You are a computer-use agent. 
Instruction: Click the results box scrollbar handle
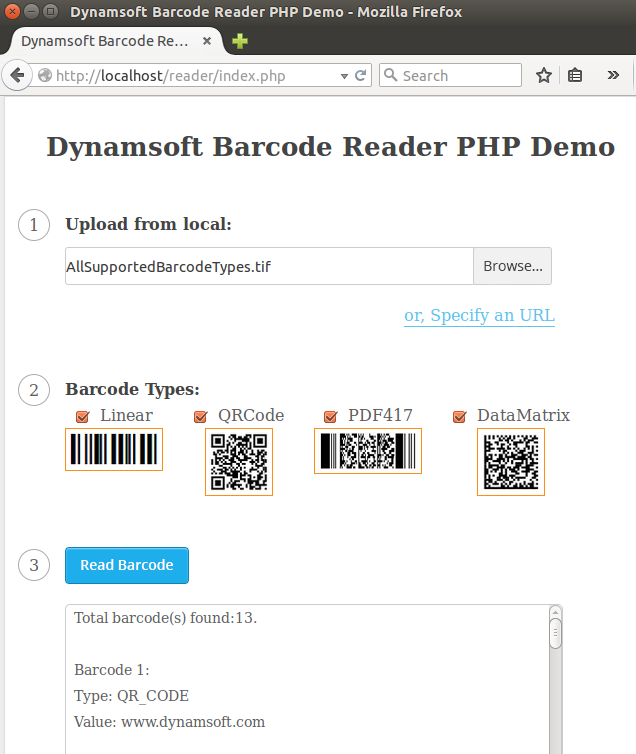tap(555, 633)
